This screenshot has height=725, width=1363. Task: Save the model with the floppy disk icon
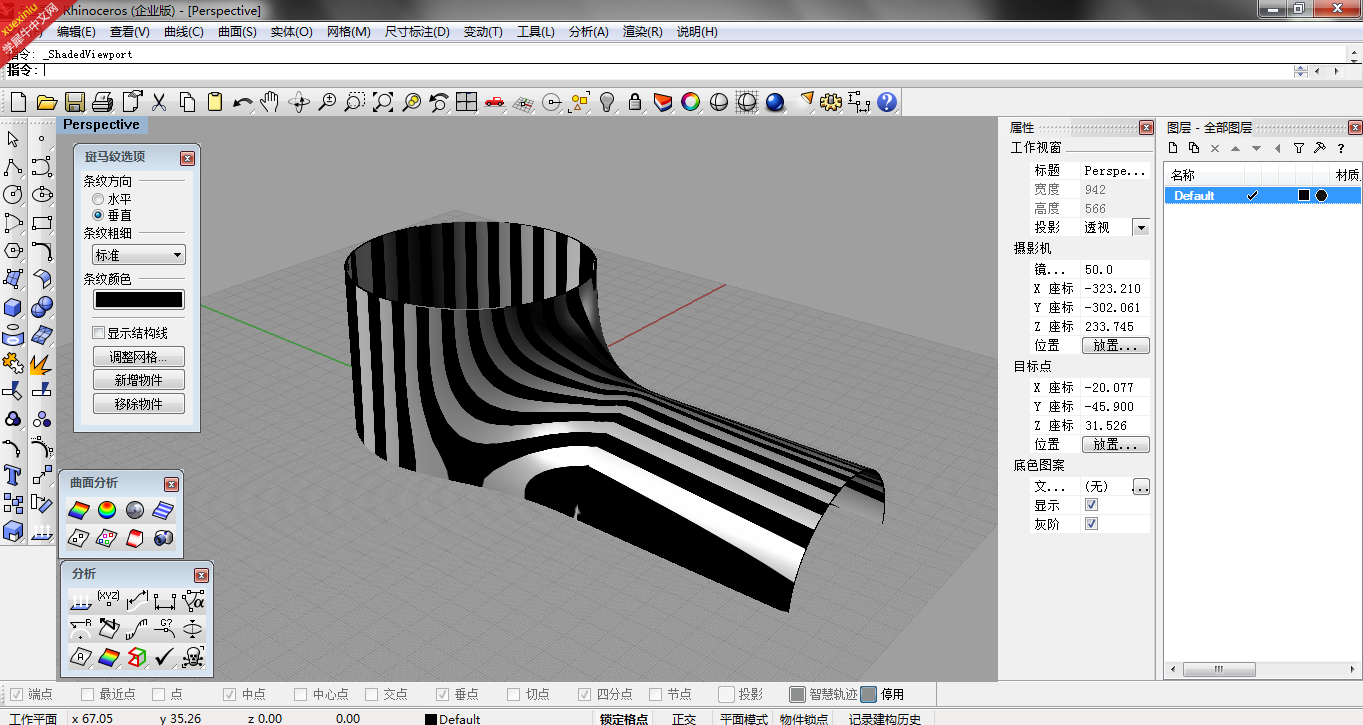pos(74,102)
